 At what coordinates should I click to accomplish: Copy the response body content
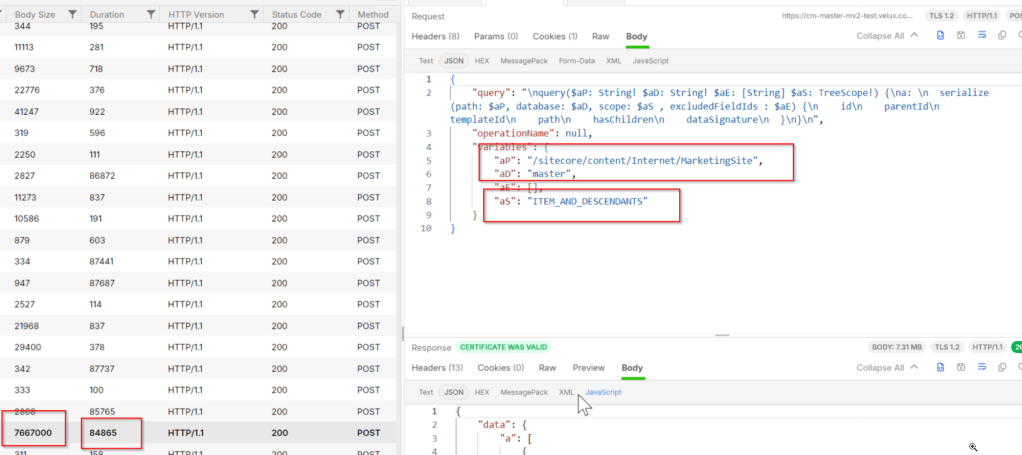tap(1000, 368)
